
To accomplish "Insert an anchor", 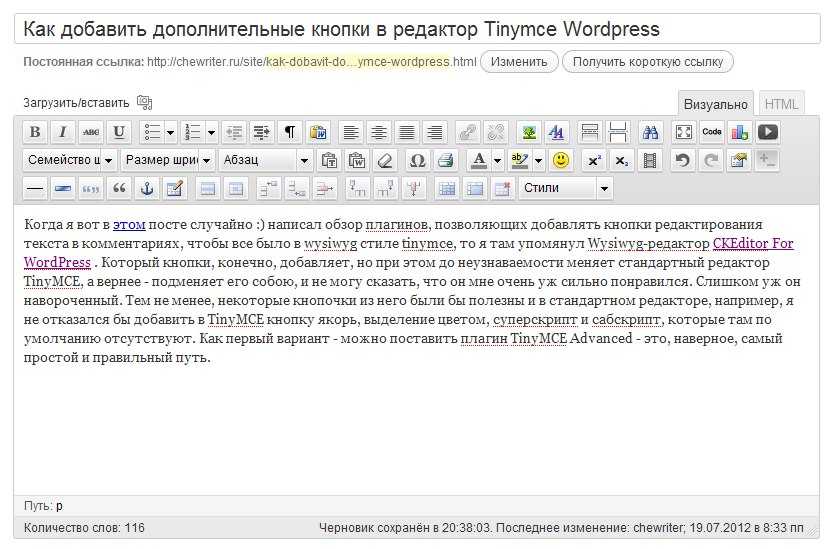I will point(147,188).
